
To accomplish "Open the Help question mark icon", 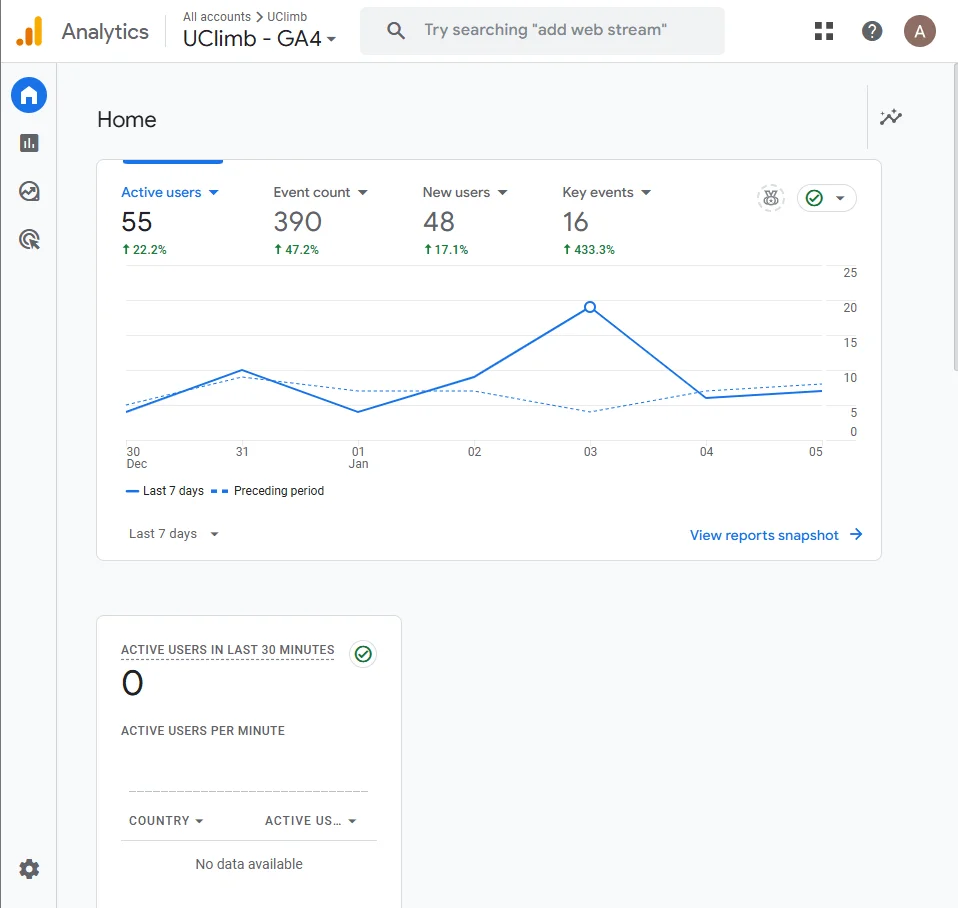I will [x=872, y=30].
